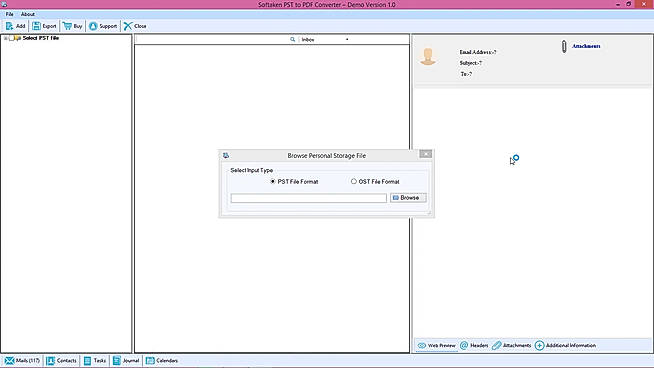Click the search text field above mail list
Viewport: 654px width, 368px height.
[212, 39]
